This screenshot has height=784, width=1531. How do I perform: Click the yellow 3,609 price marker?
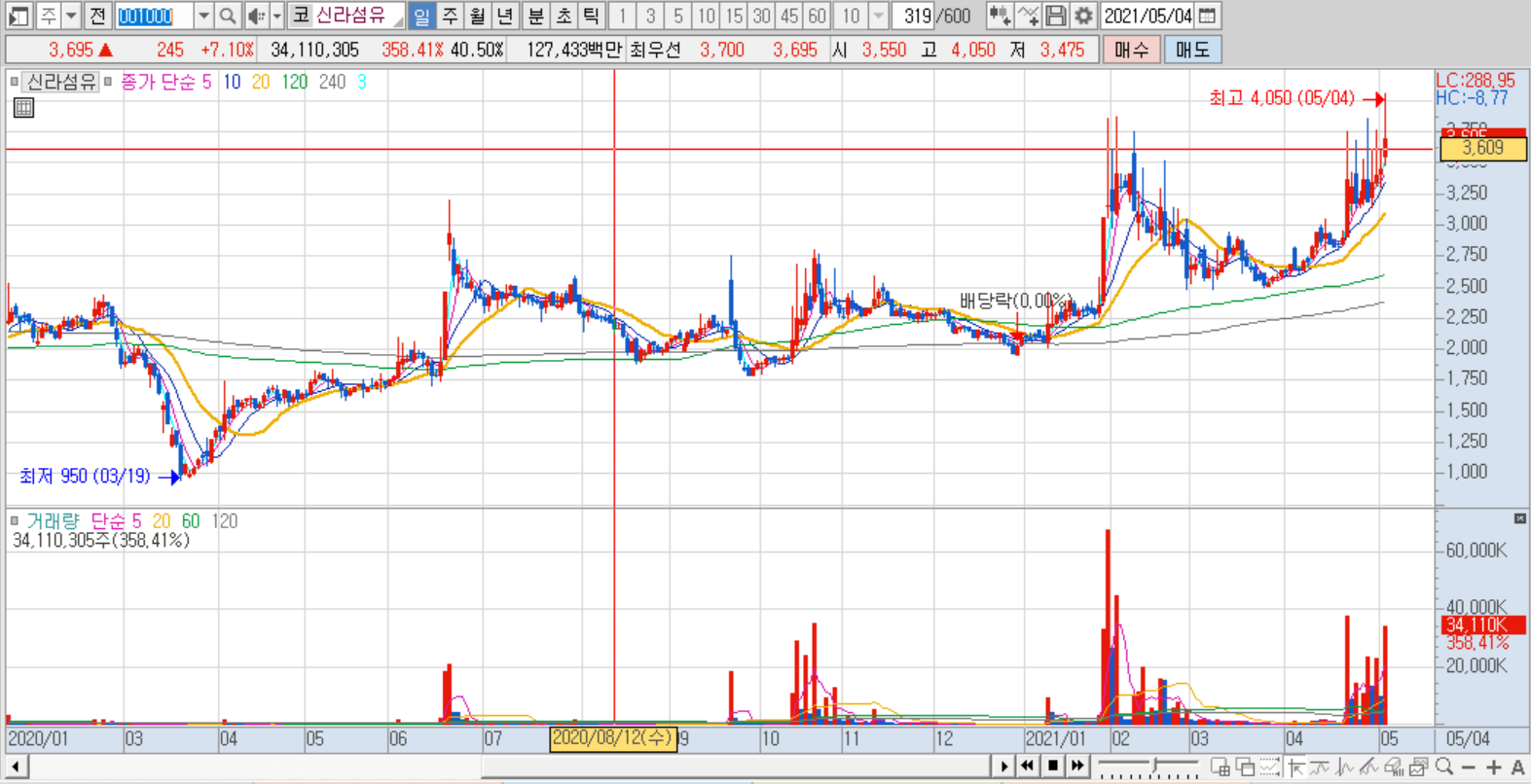pyautogui.click(x=1483, y=148)
